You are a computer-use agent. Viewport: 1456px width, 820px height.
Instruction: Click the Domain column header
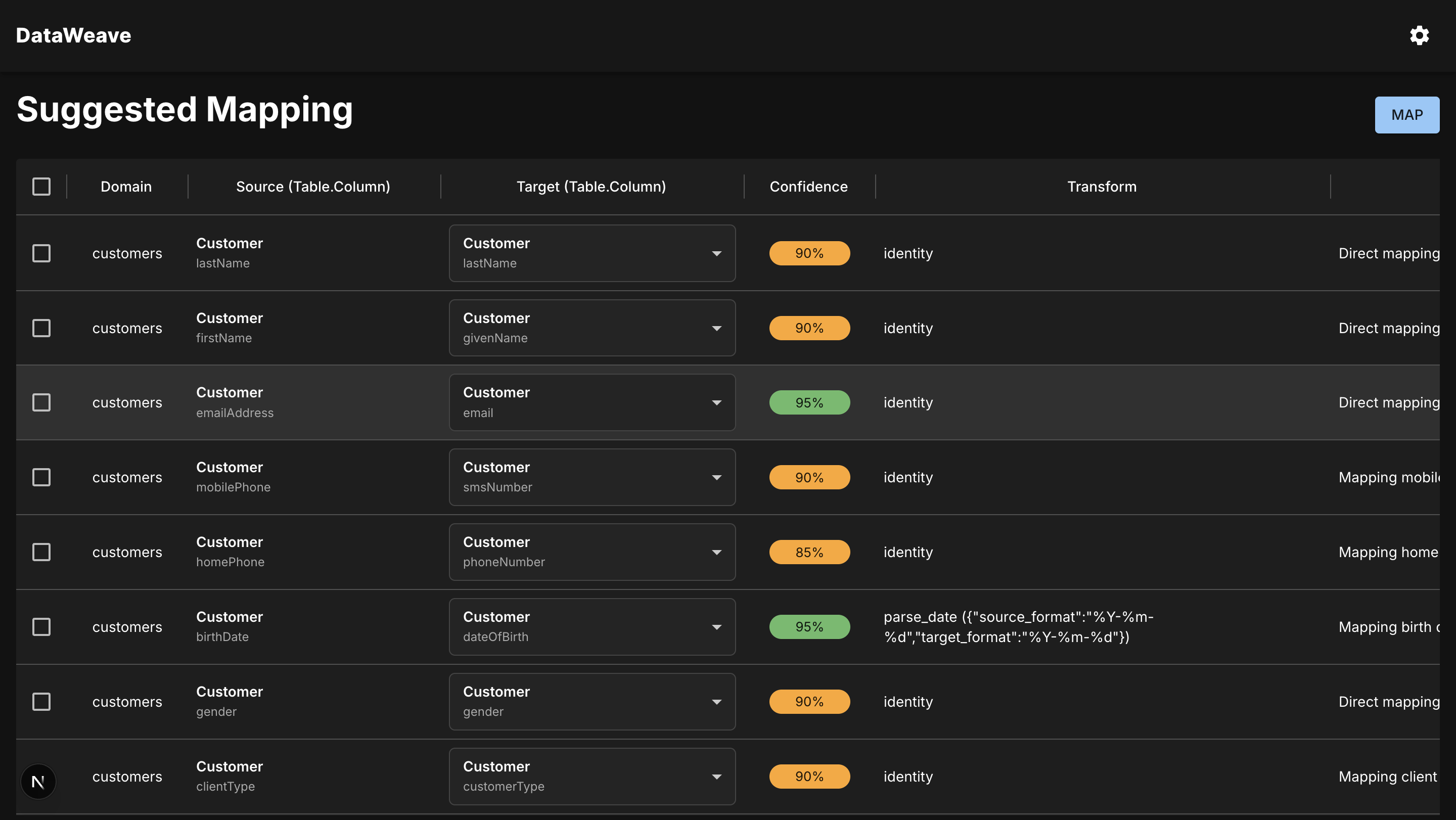pos(126,187)
